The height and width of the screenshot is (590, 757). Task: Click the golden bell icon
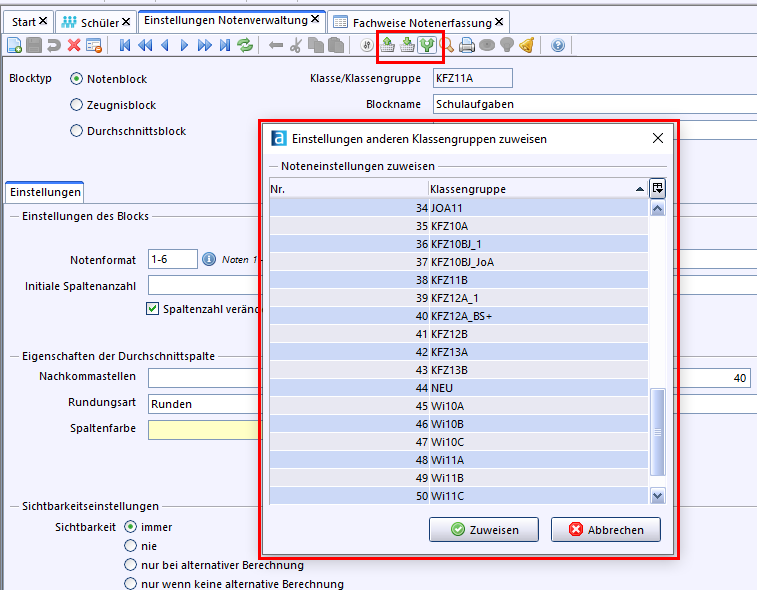point(527,45)
